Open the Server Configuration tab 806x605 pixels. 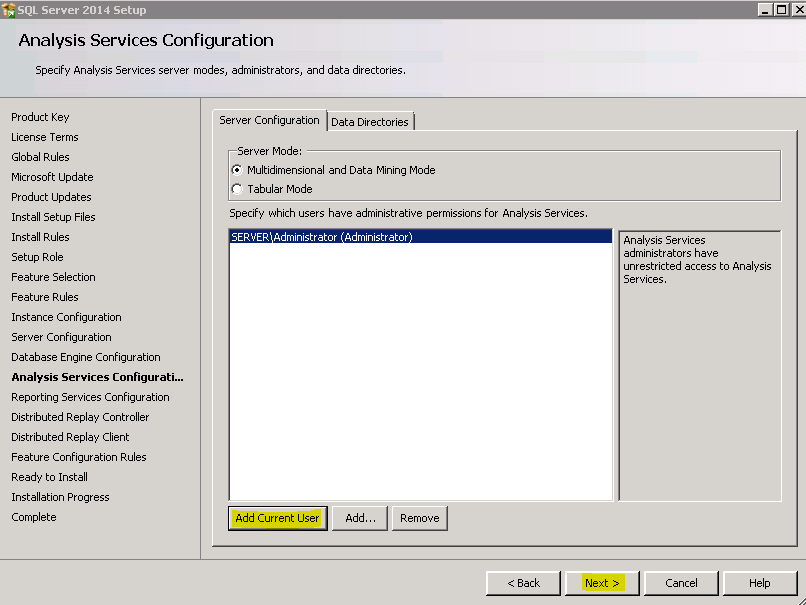point(269,120)
